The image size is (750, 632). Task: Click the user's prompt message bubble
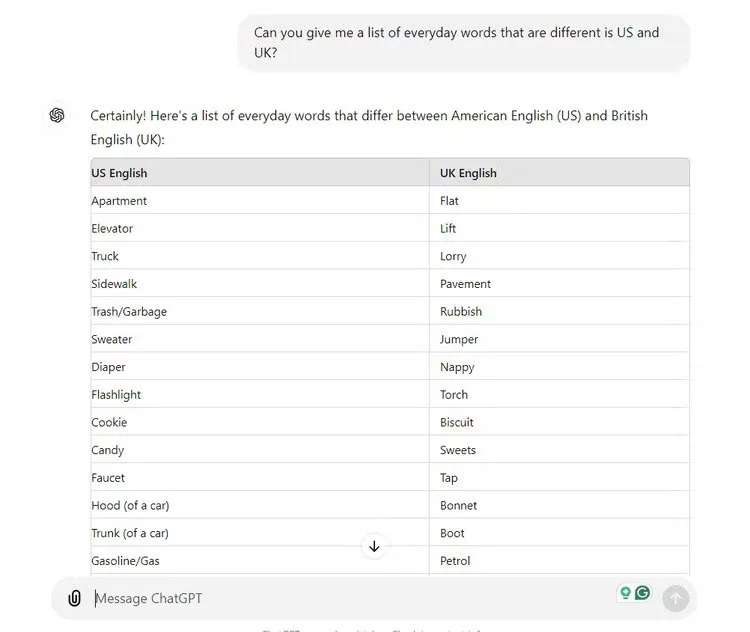[x=463, y=43]
